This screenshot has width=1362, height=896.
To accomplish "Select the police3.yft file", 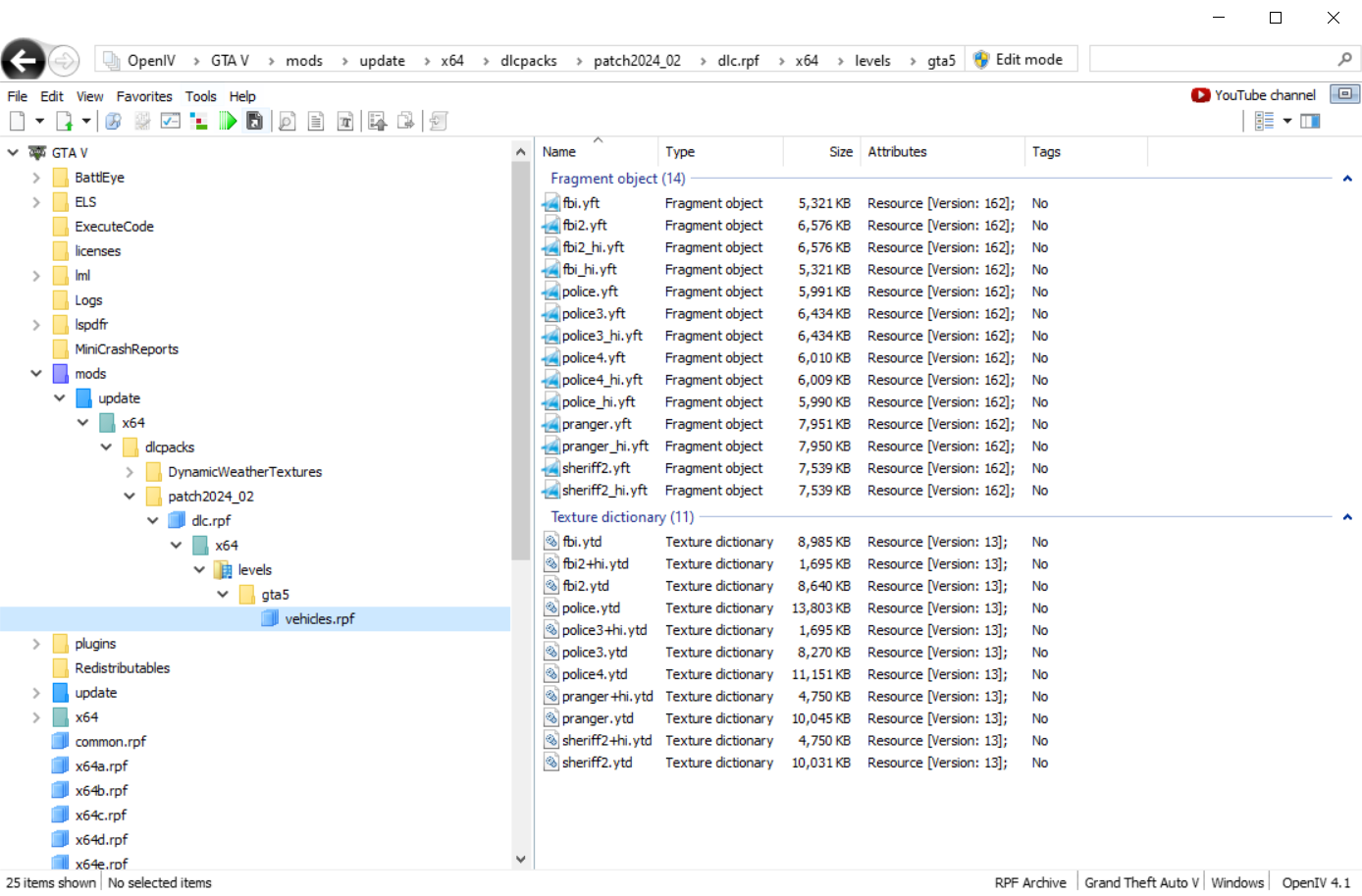I will [593, 314].
